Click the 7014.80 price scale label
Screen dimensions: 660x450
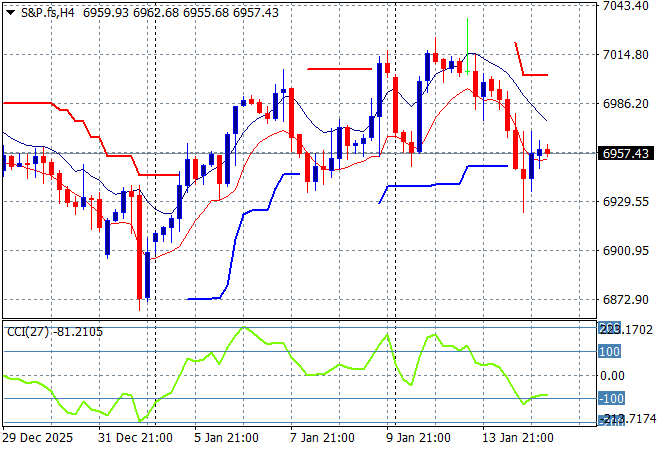(x=625, y=54)
